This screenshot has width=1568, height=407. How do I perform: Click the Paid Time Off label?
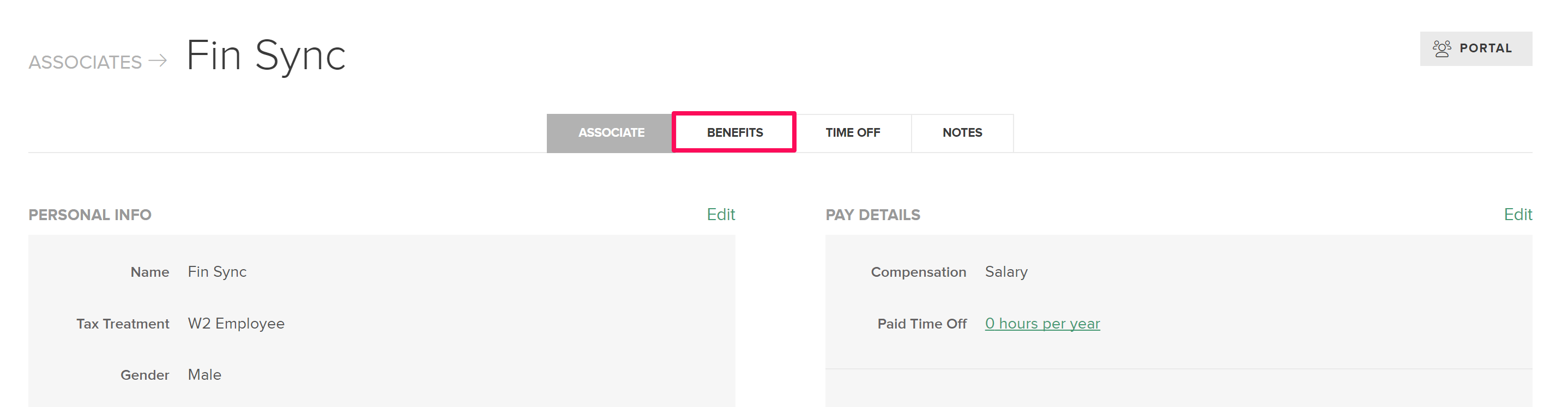921,324
